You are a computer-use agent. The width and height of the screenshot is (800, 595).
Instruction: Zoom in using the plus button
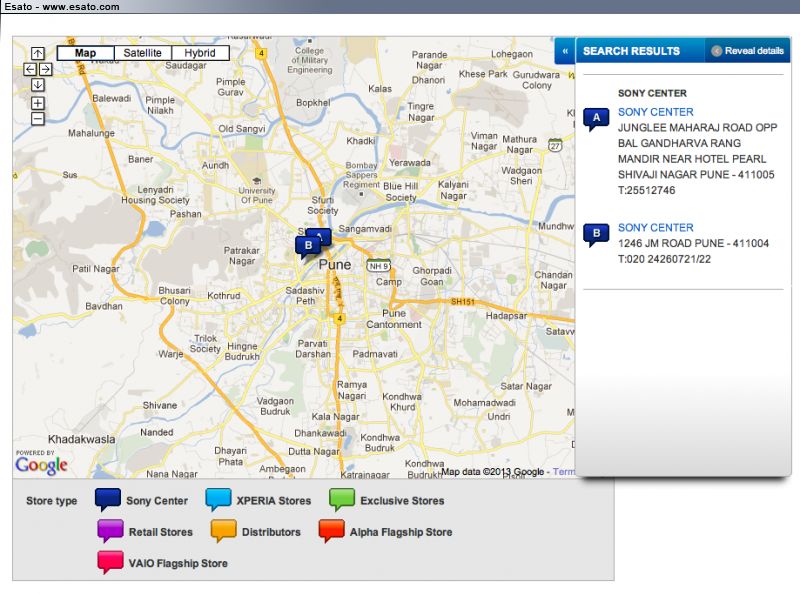coord(37,103)
